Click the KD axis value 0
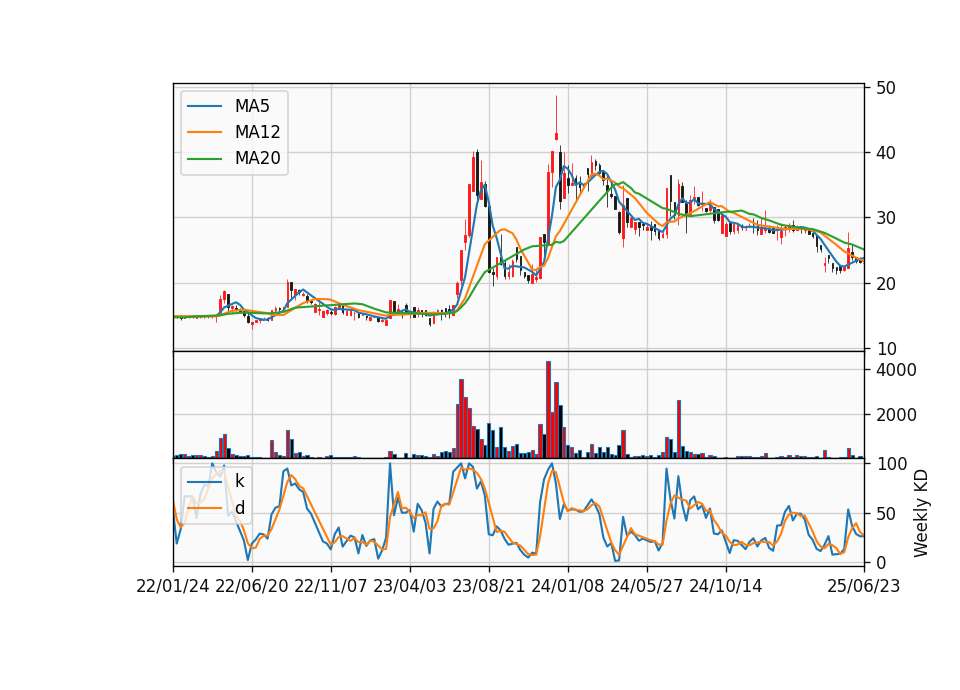 click(880, 563)
